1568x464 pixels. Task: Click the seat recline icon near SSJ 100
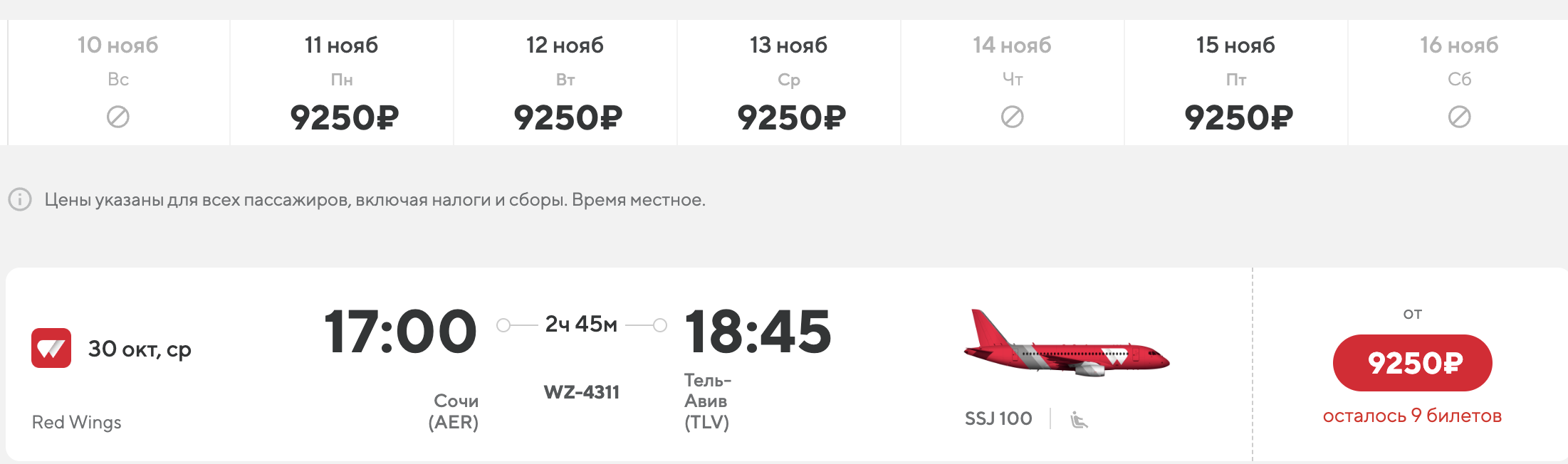[x=1079, y=419]
